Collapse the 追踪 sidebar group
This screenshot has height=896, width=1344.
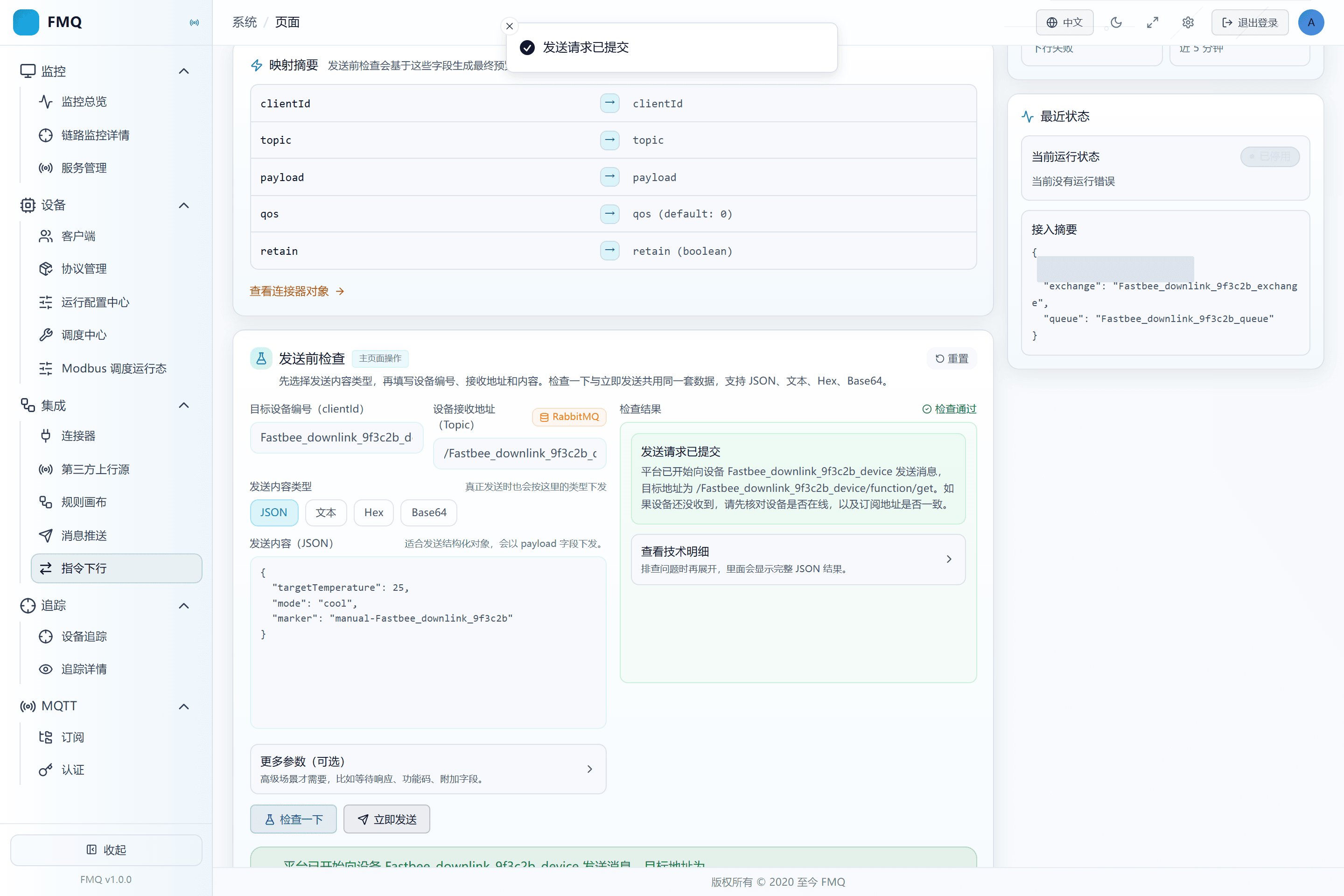(183, 606)
